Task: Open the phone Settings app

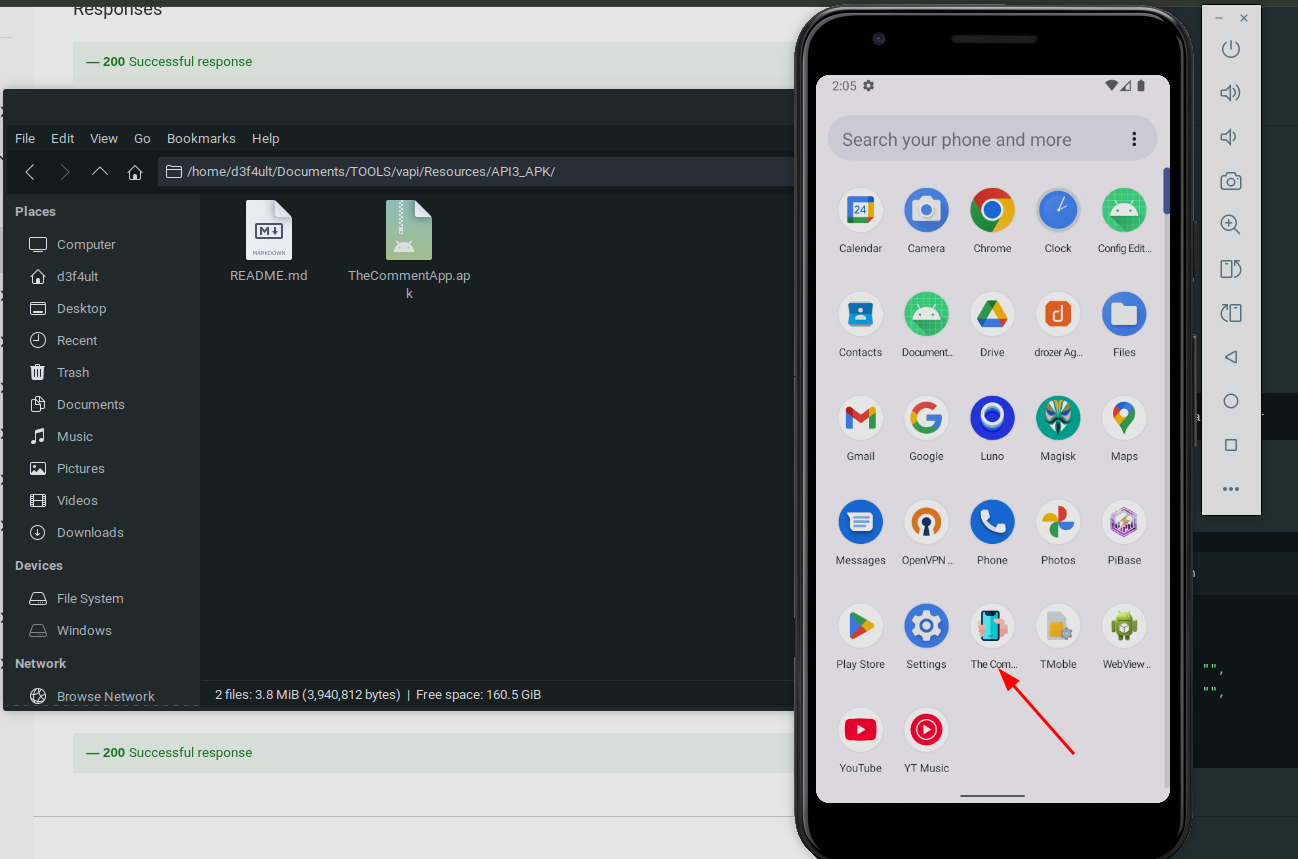Action: (926, 627)
